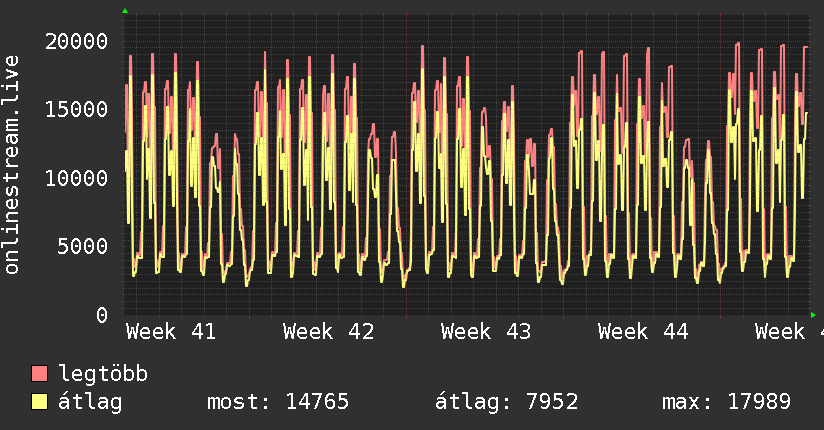
Task: Click the 20000 y-axis label
Action: (76, 42)
